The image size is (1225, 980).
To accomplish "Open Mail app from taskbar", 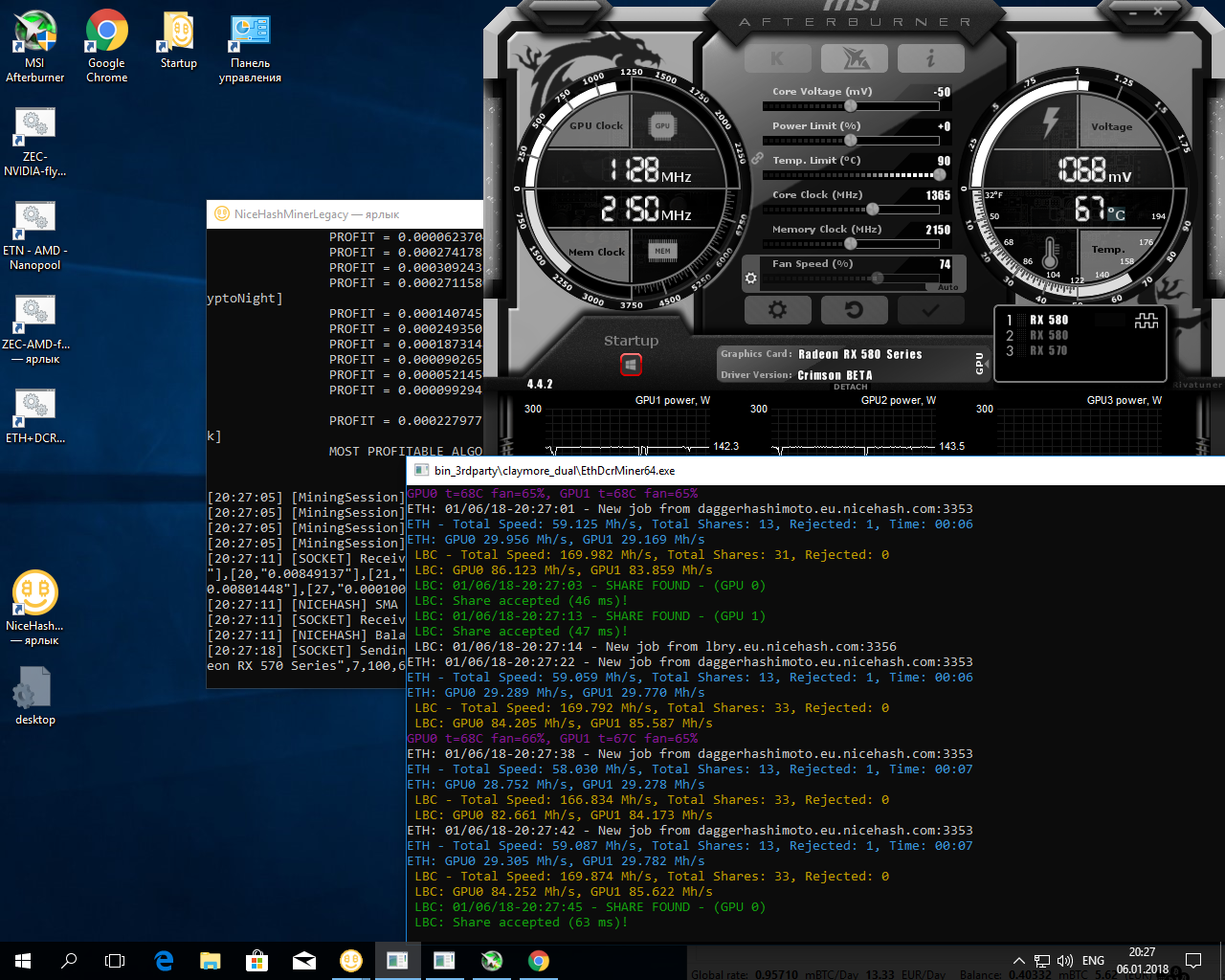I will [304, 961].
